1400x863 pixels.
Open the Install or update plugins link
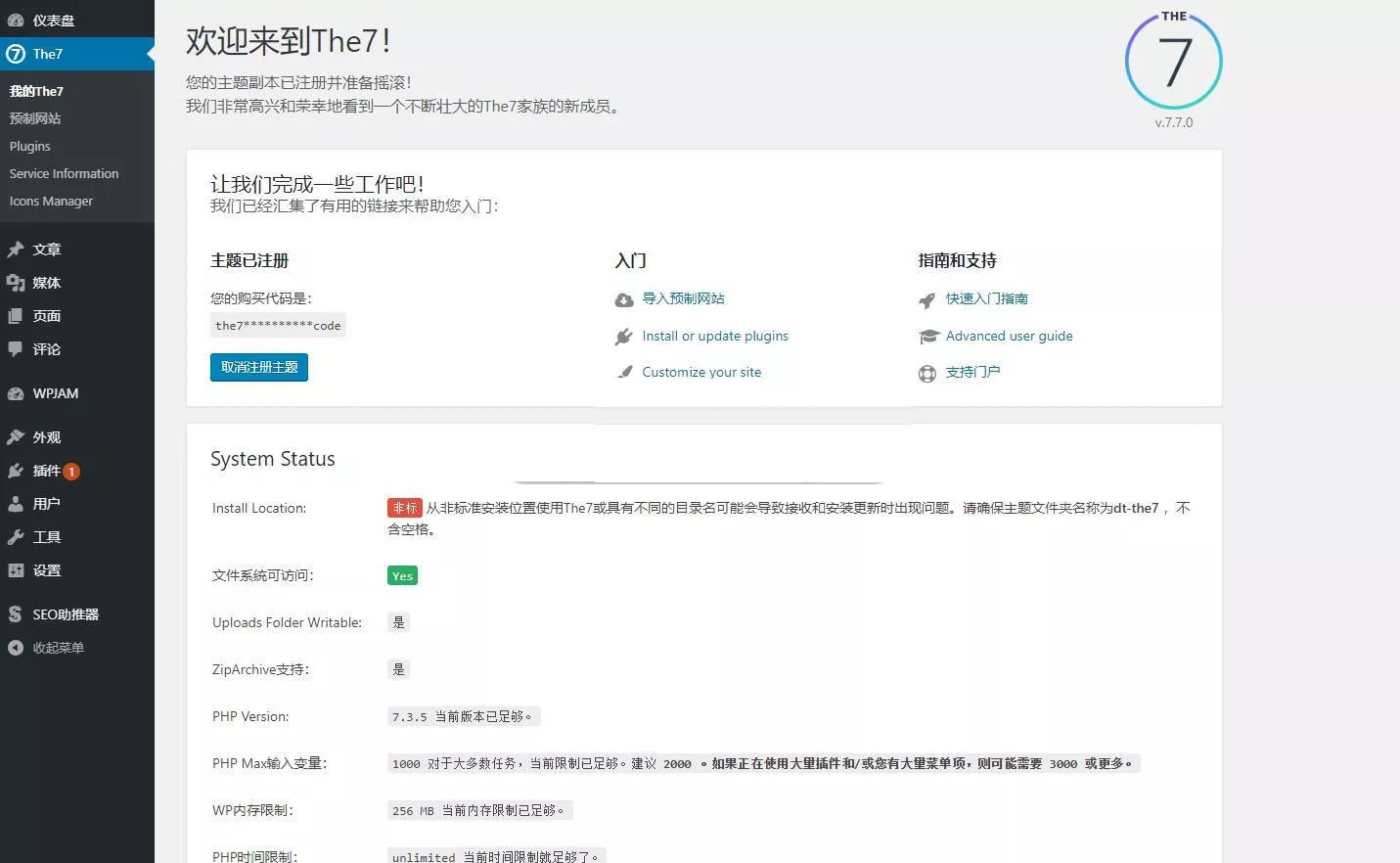[715, 336]
